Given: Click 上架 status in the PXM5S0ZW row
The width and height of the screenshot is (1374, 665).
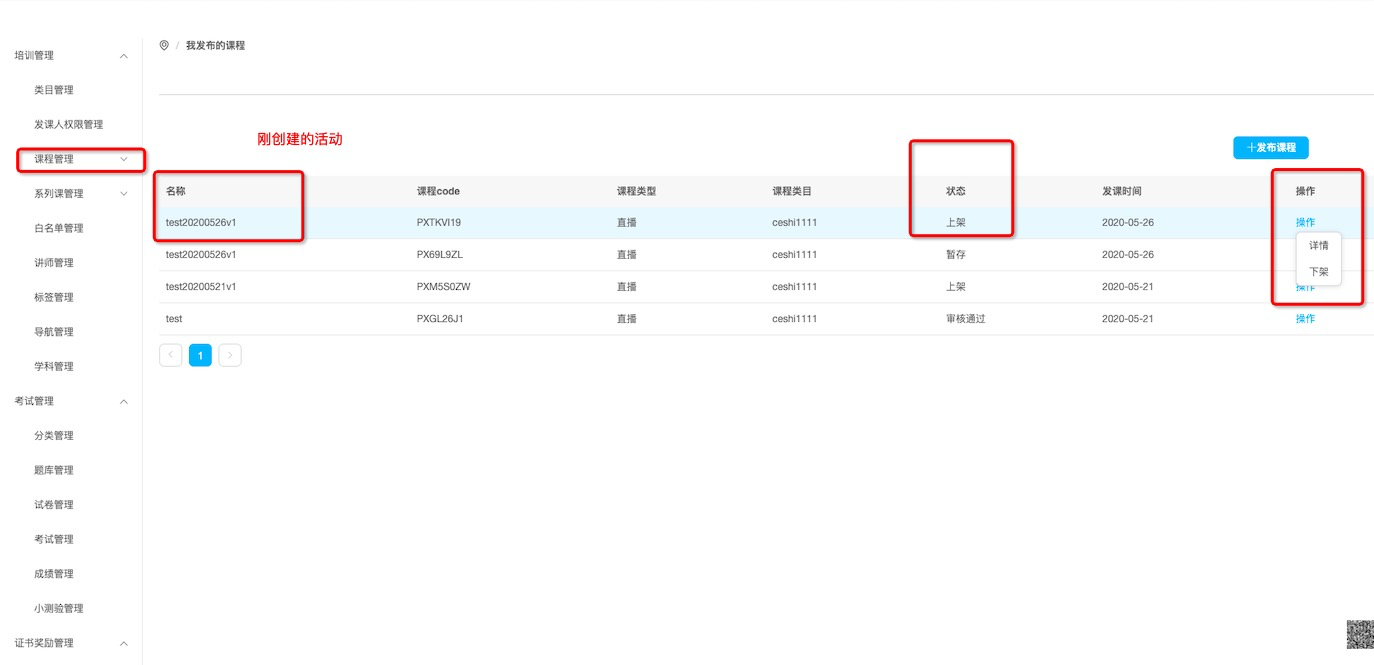Looking at the screenshot, I should pyautogui.click(x=956, y=286).
